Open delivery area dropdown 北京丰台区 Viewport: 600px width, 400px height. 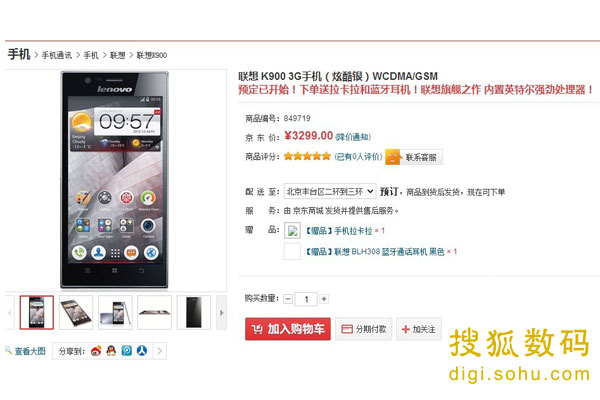[x=330, y=191]
